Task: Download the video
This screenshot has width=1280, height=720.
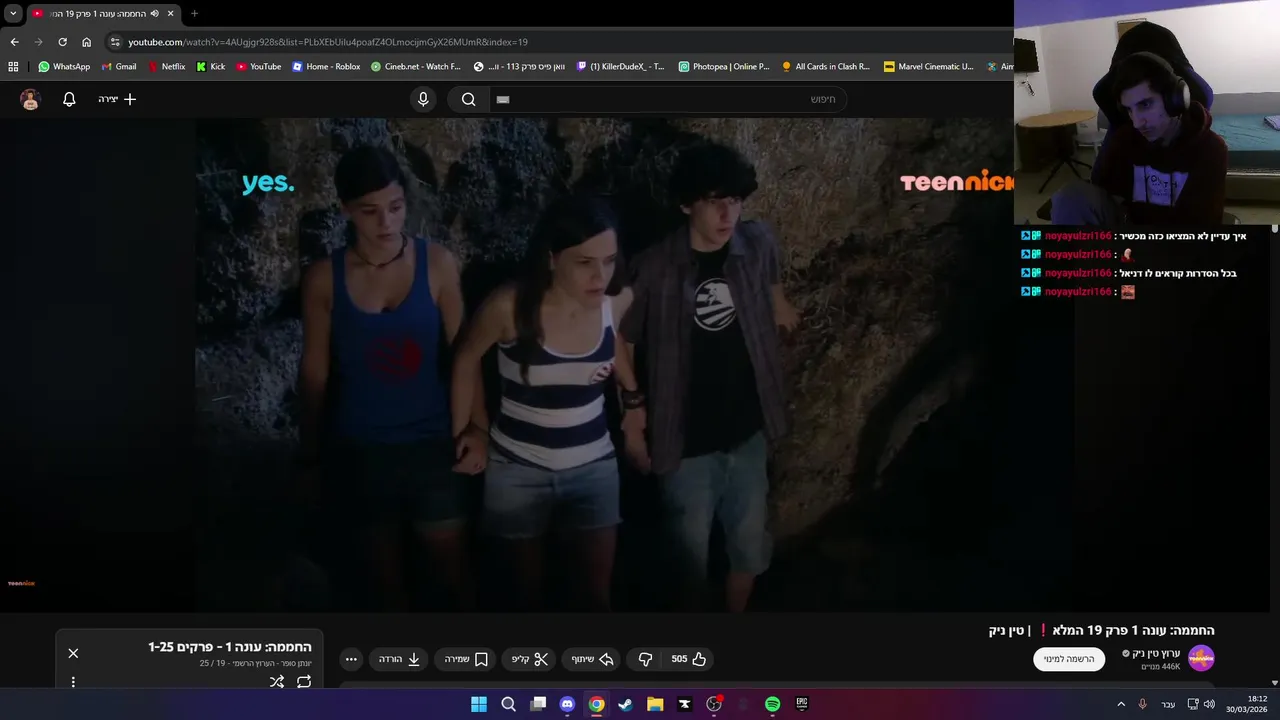Action: (x=400, y=659)
